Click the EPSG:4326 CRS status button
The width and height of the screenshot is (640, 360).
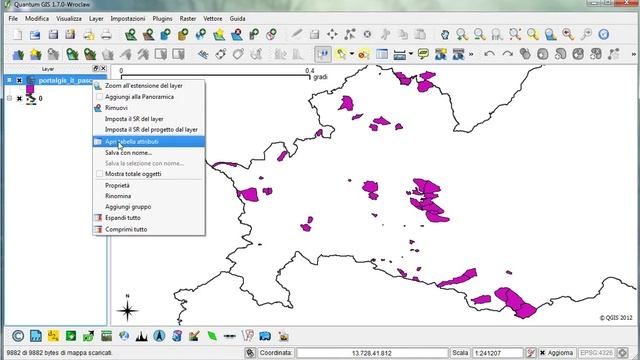pyautogui.click(x=596, y=353)
